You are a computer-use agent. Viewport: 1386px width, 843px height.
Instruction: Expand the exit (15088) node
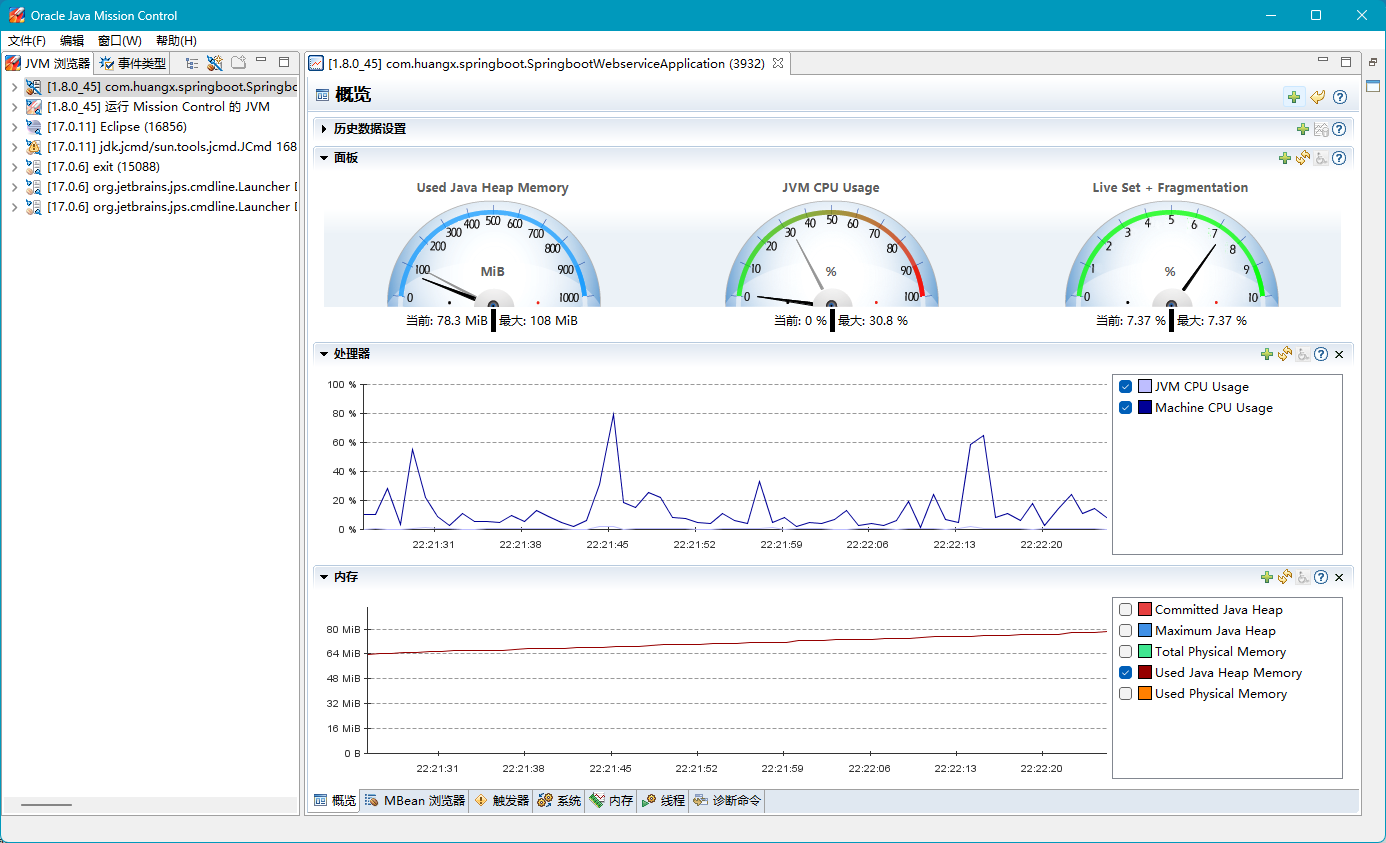pos(14,167)
